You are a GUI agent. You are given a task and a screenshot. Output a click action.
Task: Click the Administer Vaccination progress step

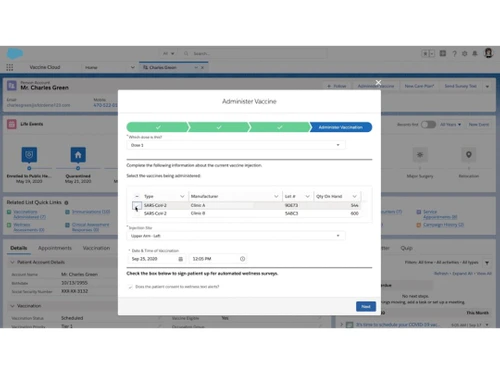[341, 127]
